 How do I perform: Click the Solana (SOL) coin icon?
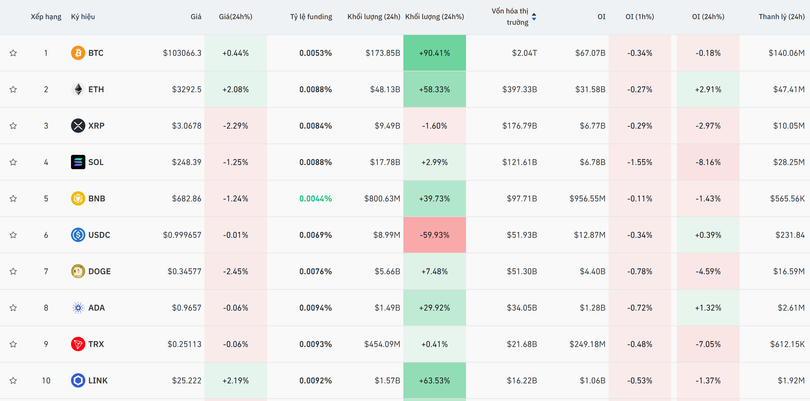(x=78, y=162)
